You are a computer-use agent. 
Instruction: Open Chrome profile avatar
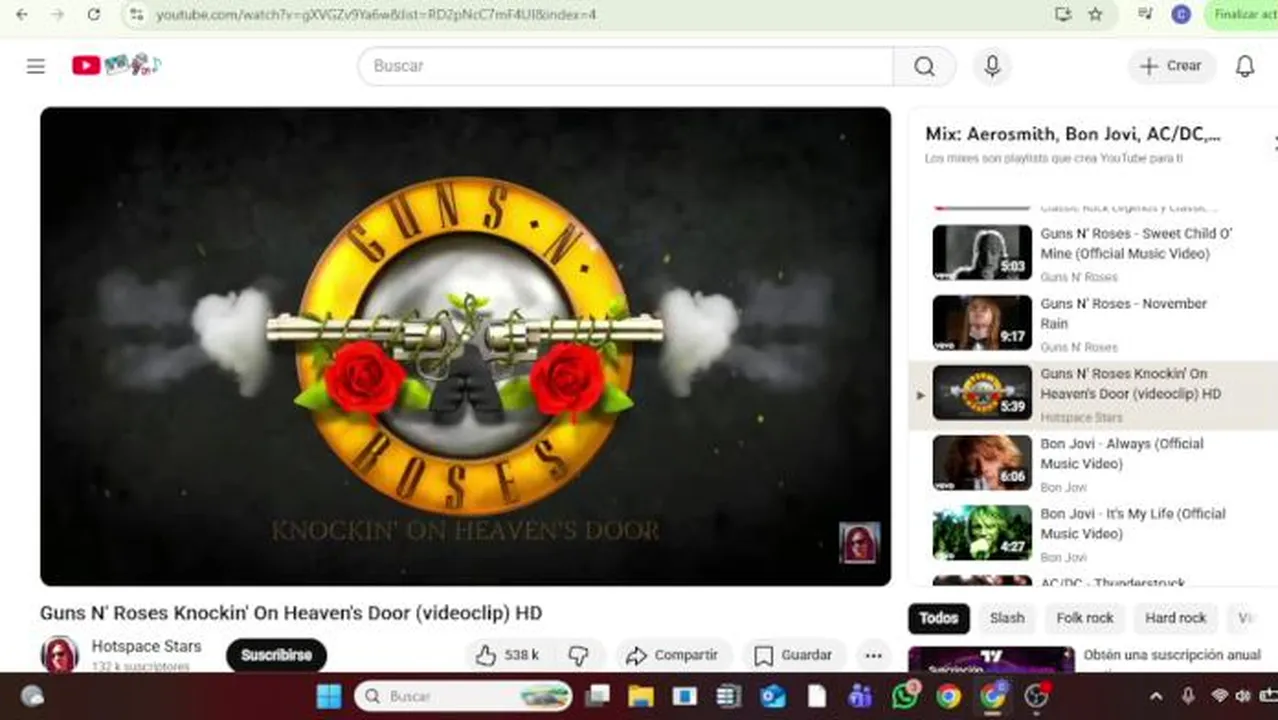1181,14
